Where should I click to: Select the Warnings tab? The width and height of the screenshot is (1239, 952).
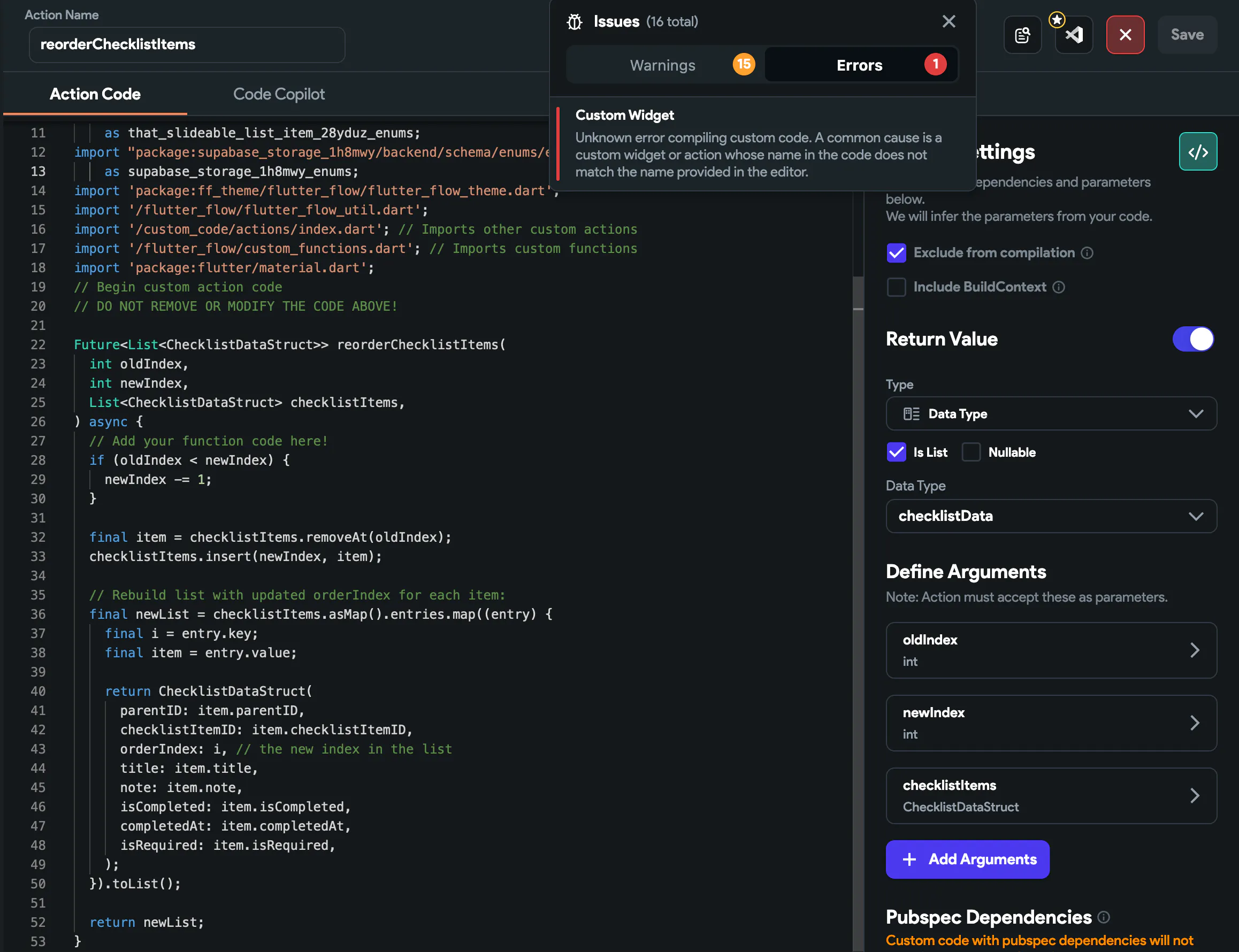(x=664, y=65)
